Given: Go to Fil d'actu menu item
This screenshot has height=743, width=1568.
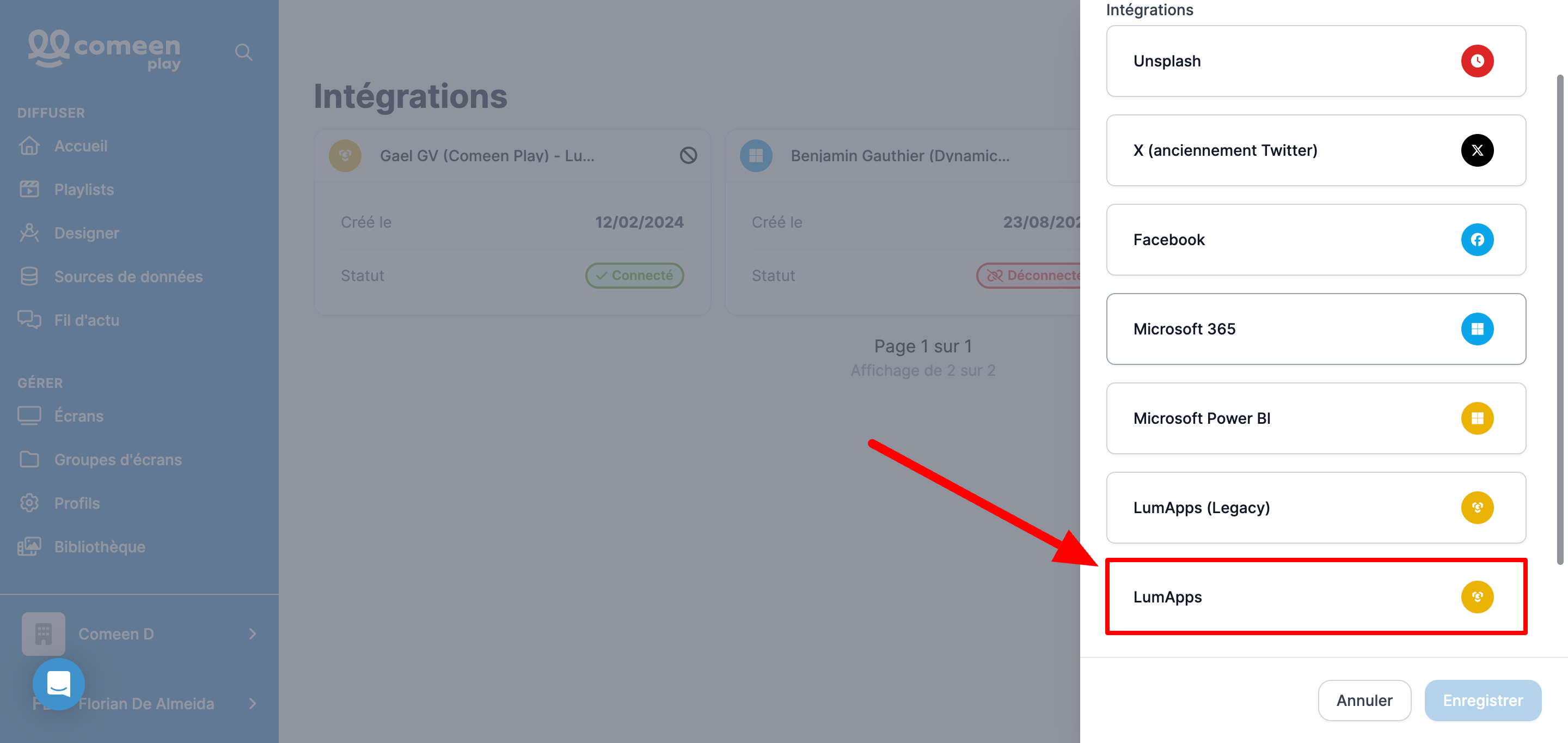Looking at the screenshot, I should [87, 320].
